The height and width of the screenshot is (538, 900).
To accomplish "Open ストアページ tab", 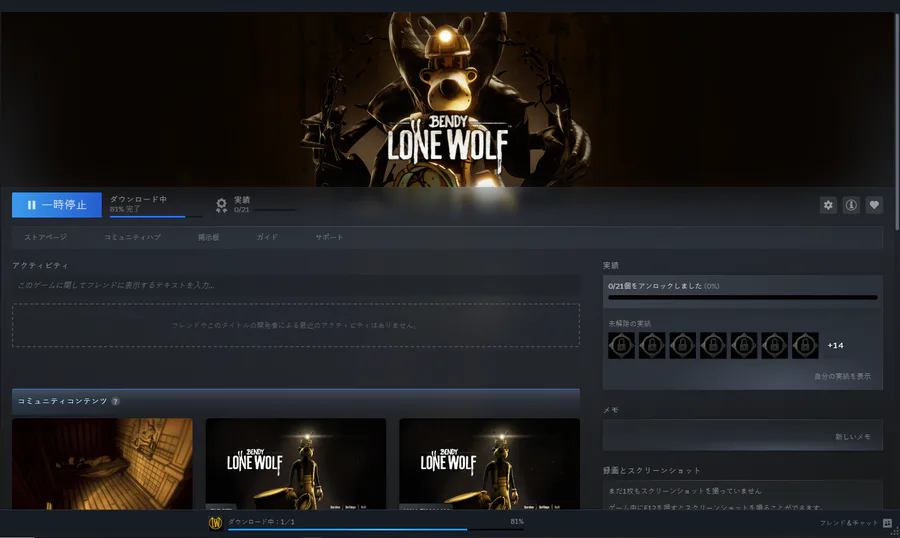I will [x=45, y=237].
